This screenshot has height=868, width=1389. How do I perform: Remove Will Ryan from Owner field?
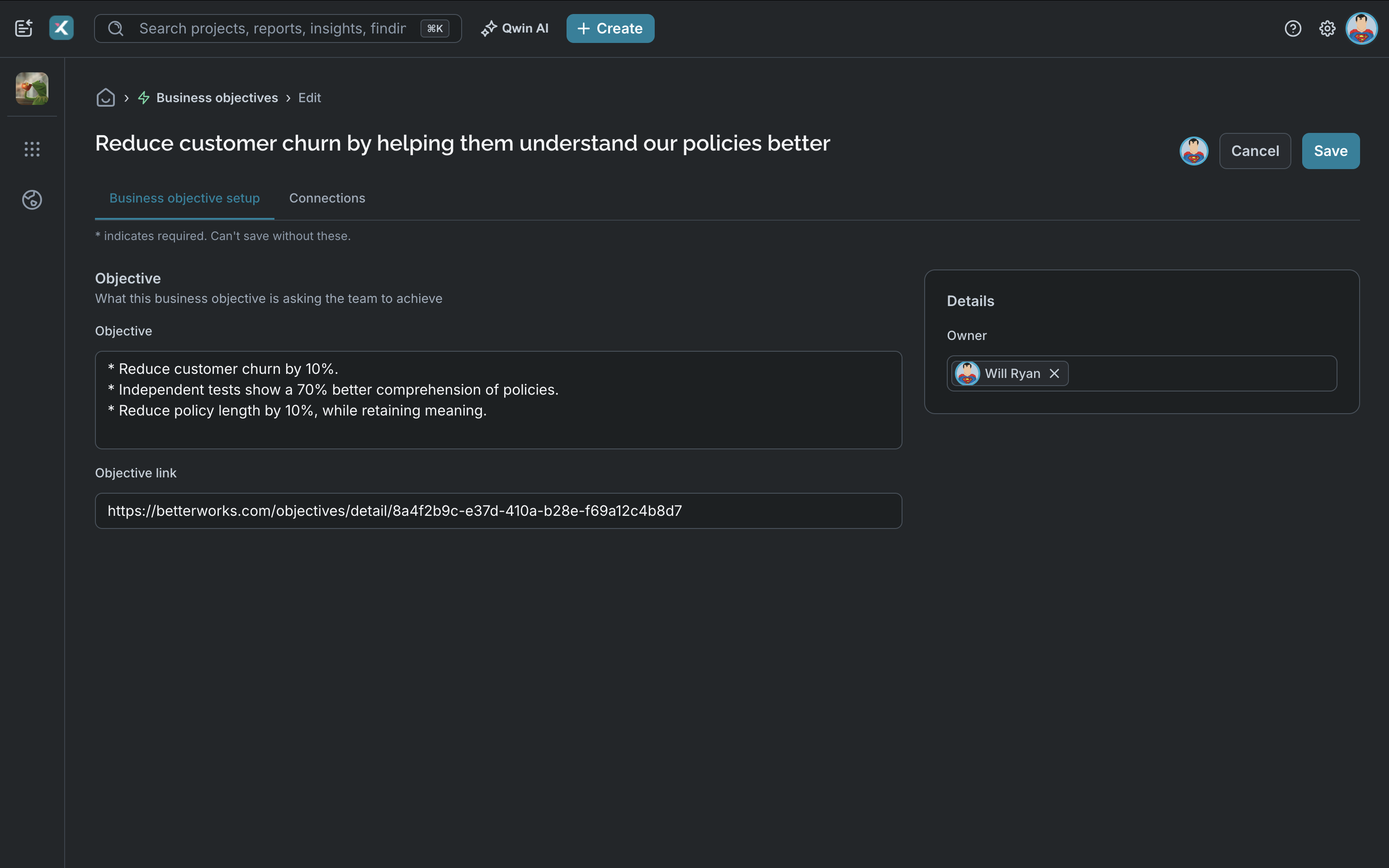[x=1054, y=374]
